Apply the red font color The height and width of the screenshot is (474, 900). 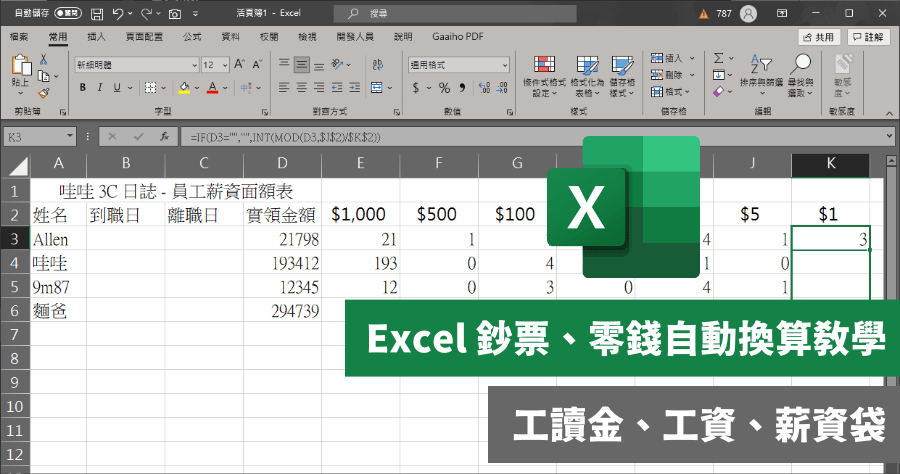pos(212,87)
